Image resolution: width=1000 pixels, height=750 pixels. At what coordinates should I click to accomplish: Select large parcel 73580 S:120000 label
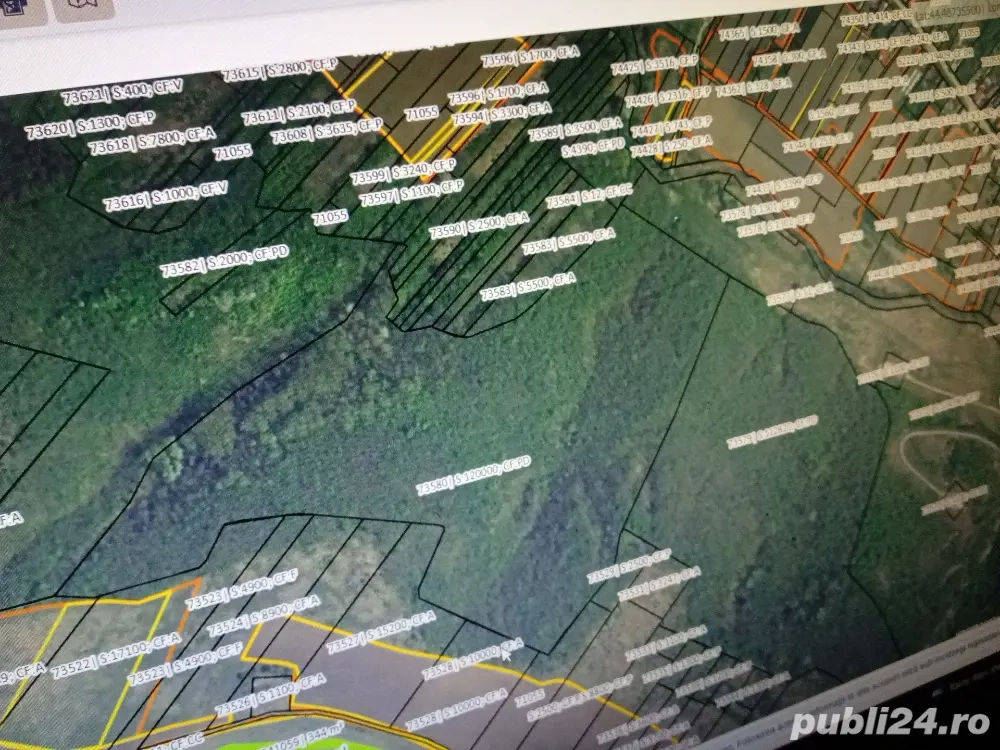pyautogui.click(x=473, y=475)
